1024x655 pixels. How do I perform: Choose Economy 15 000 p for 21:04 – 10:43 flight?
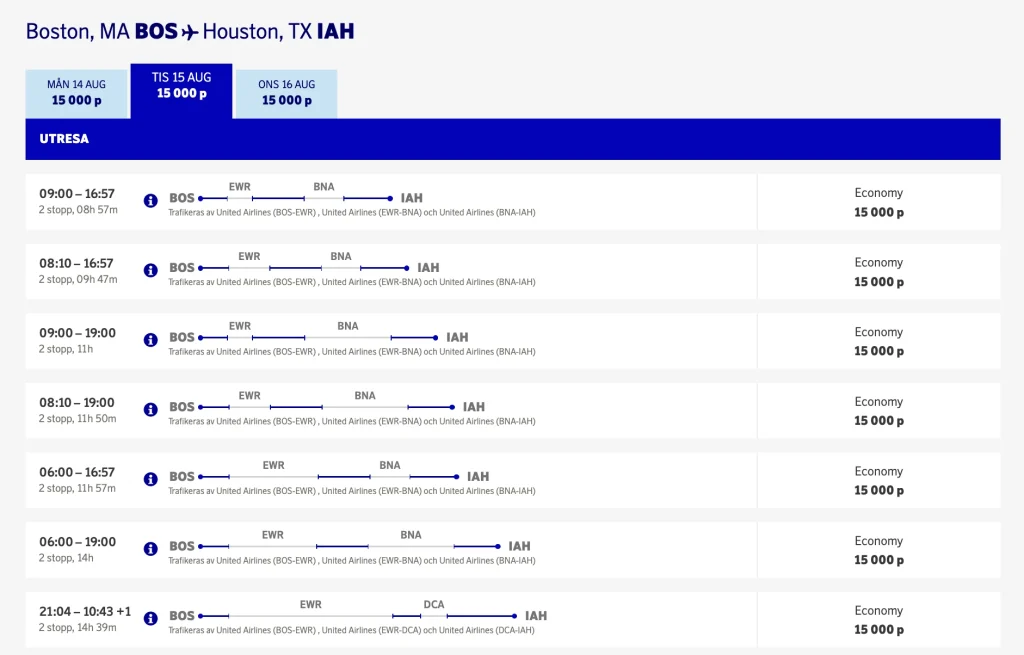[x=879, y=620]
